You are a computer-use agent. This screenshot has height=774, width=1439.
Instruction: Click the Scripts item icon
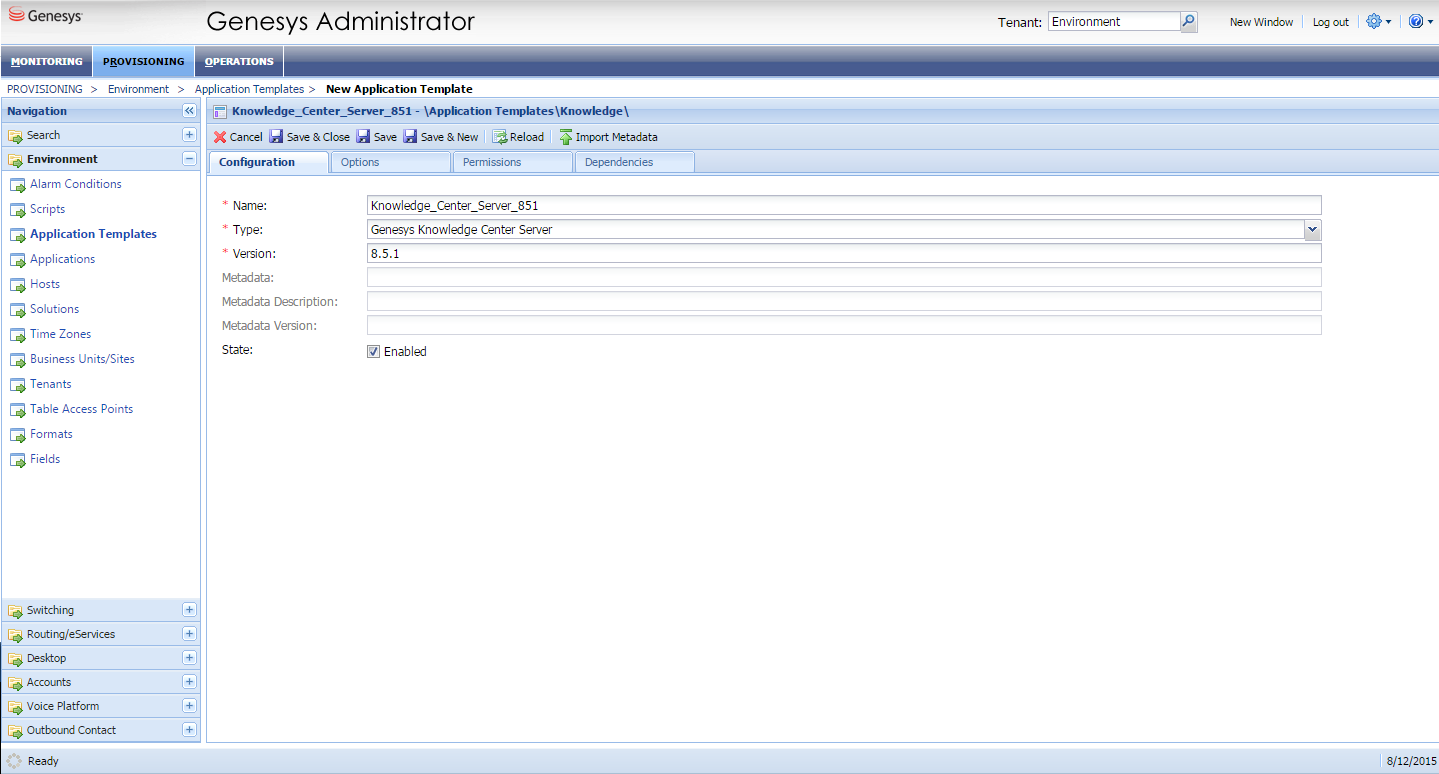(17, 210)
